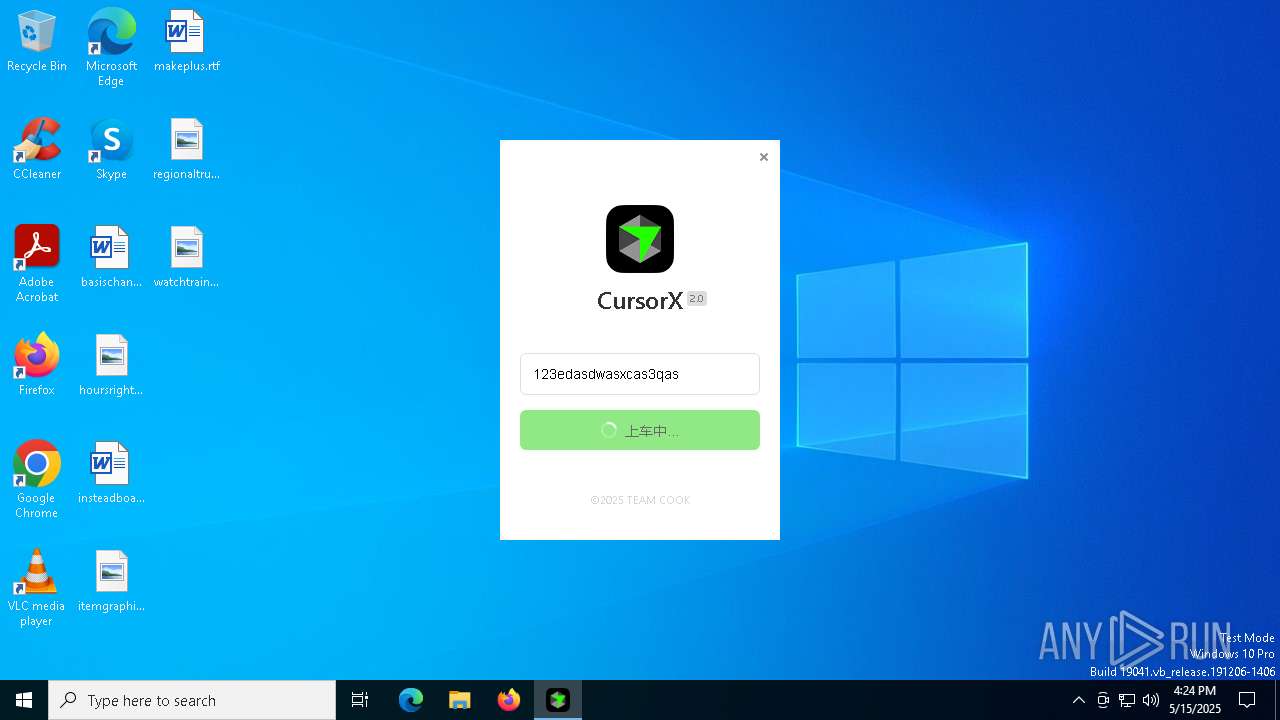Click the Meet Now tray icon
Viewport: 1280px width, 720px height.
coord(1103,700)
